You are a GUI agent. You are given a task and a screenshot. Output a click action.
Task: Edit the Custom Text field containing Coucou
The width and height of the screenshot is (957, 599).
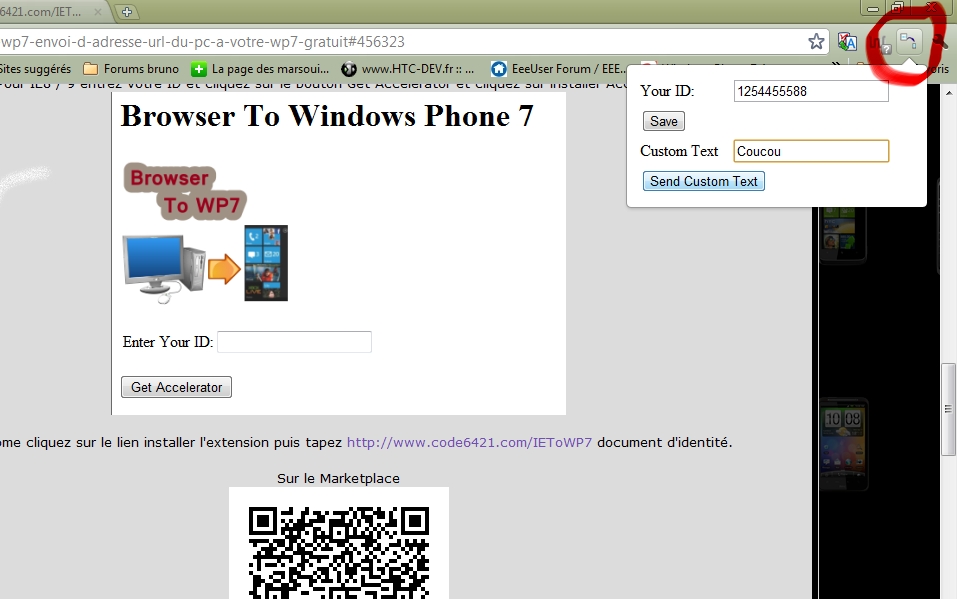pyautogui.click(x=811, y=151)
